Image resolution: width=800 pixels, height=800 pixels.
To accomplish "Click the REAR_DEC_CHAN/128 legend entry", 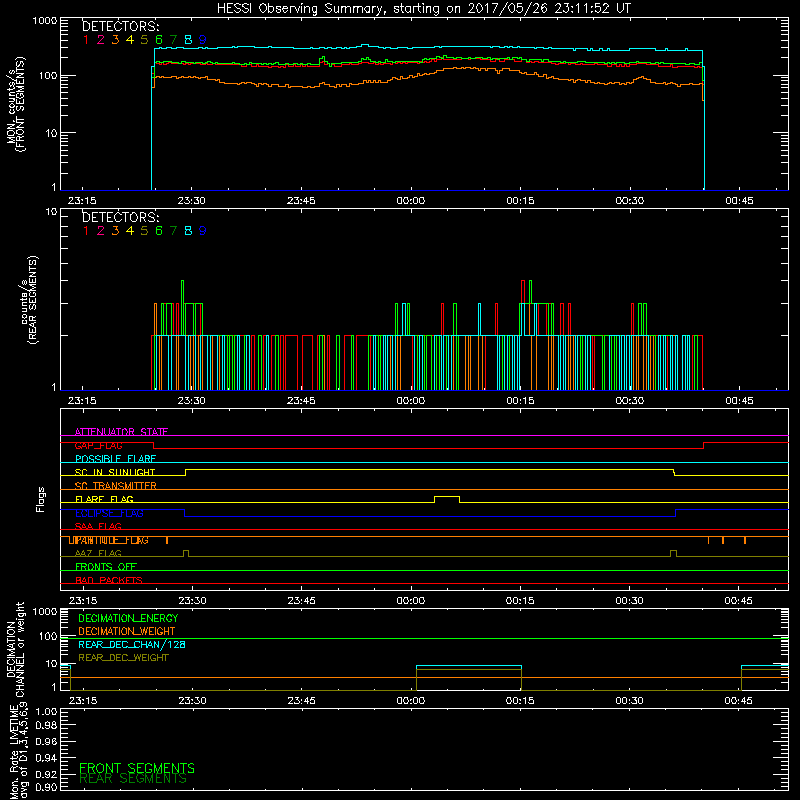I will (x=132, y=644).
